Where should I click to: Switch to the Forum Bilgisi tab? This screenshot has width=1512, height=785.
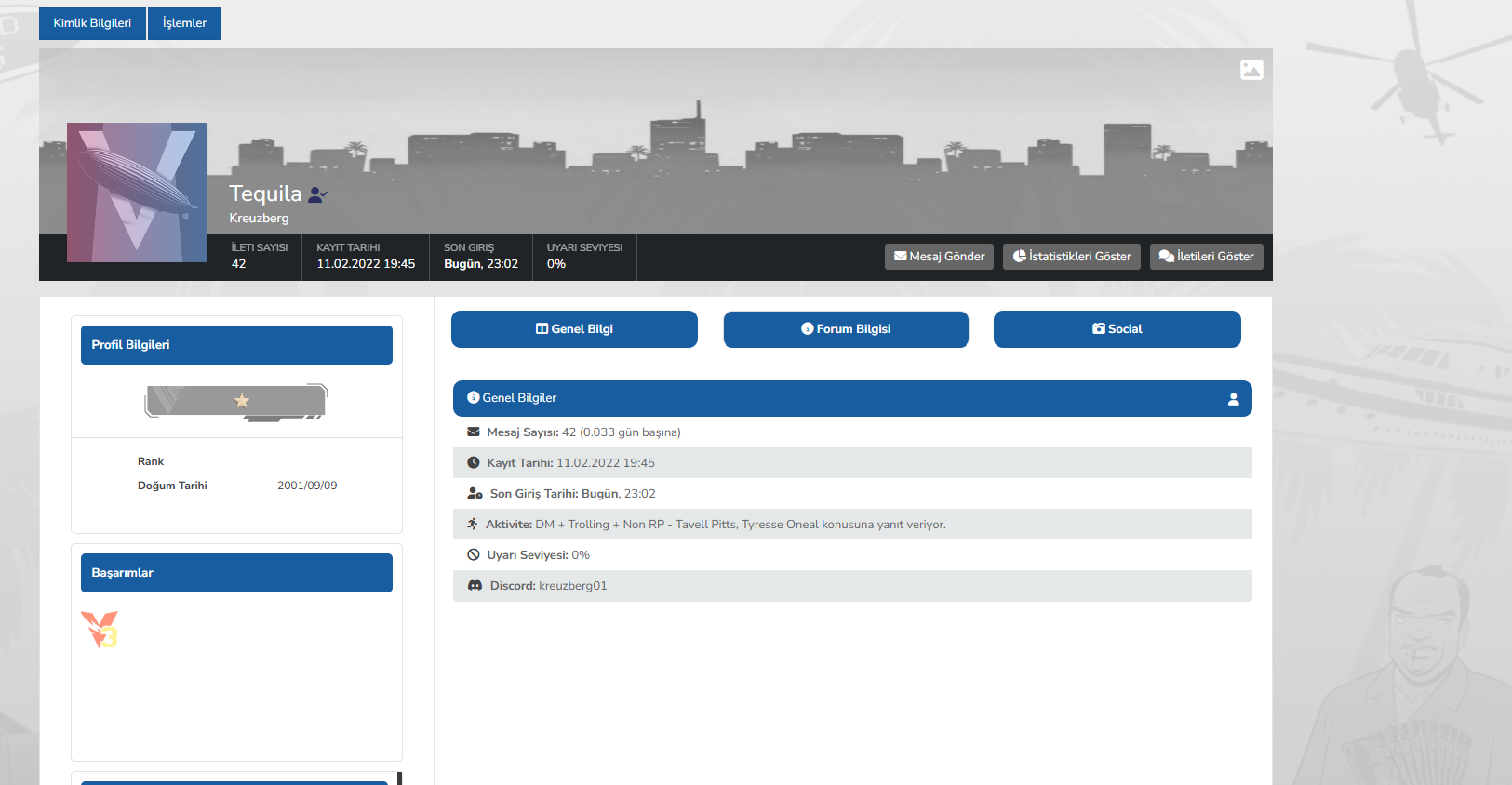pyautogui.click(x=846, y=329)
